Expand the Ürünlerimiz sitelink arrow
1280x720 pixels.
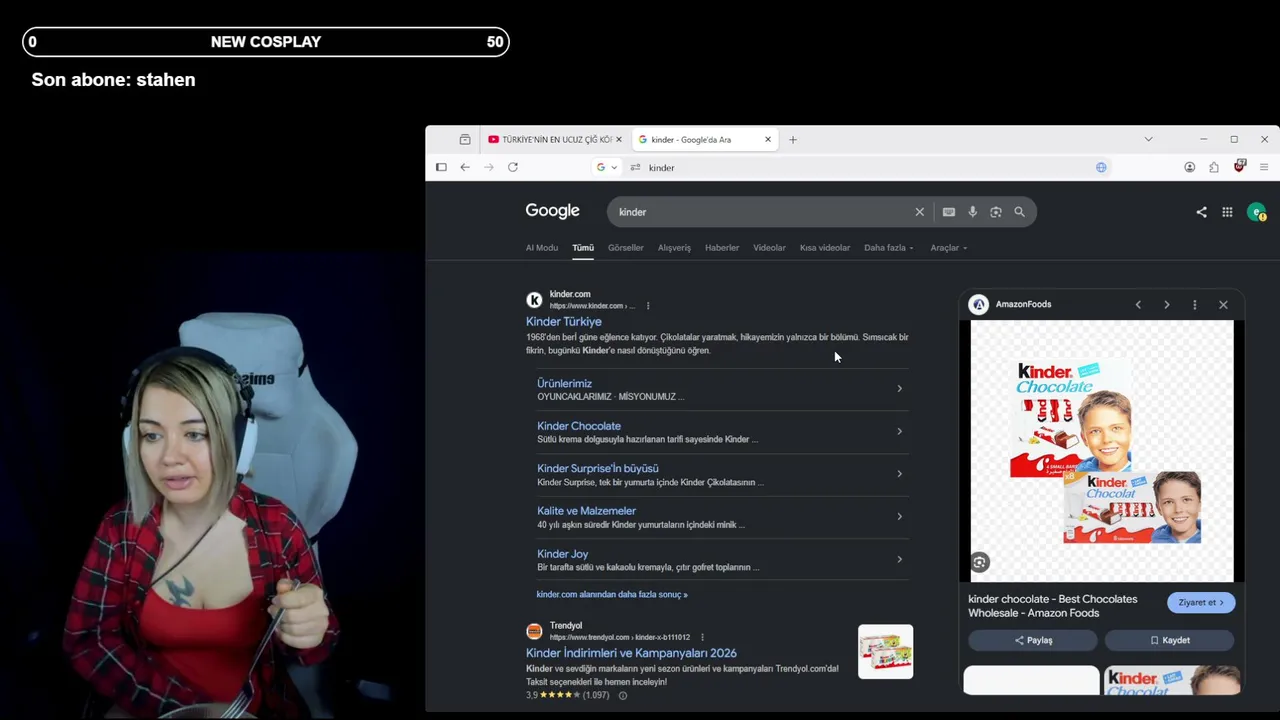click(x=899, y=389)
